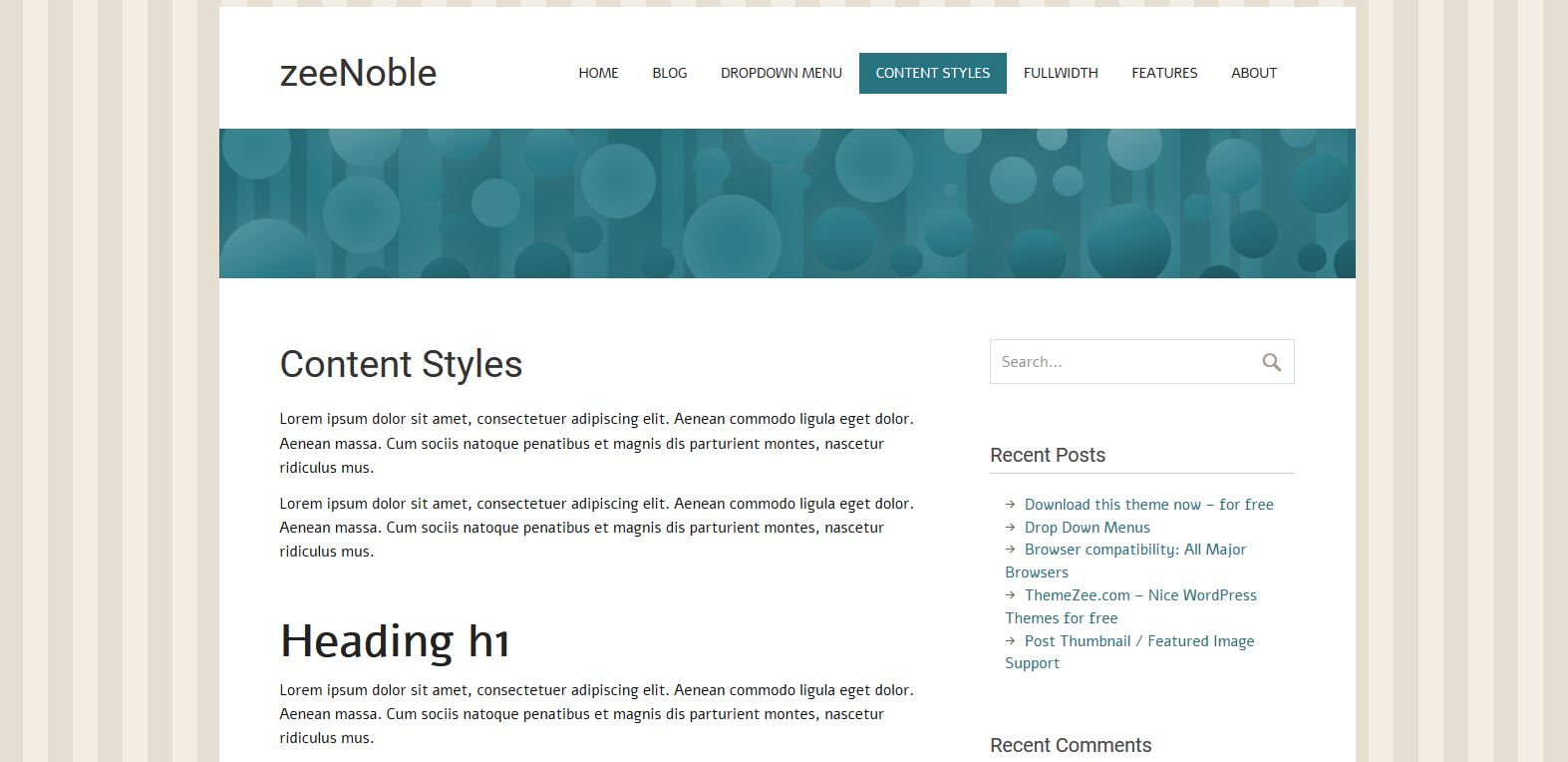1568x762 pixels.
Task: Open 'ThemeZee.com – Nice WordPress Themes' post
Action: [x=1140, y=595]
